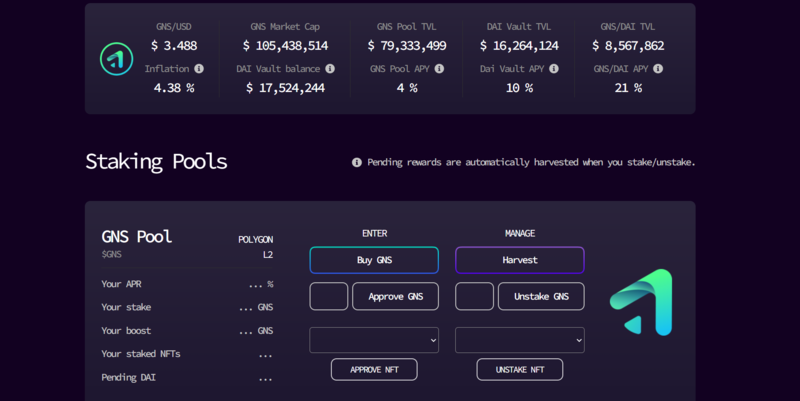800x401 pixels.
Task: Click the GNS/DAI APY info icon
Action: point(658,68)
